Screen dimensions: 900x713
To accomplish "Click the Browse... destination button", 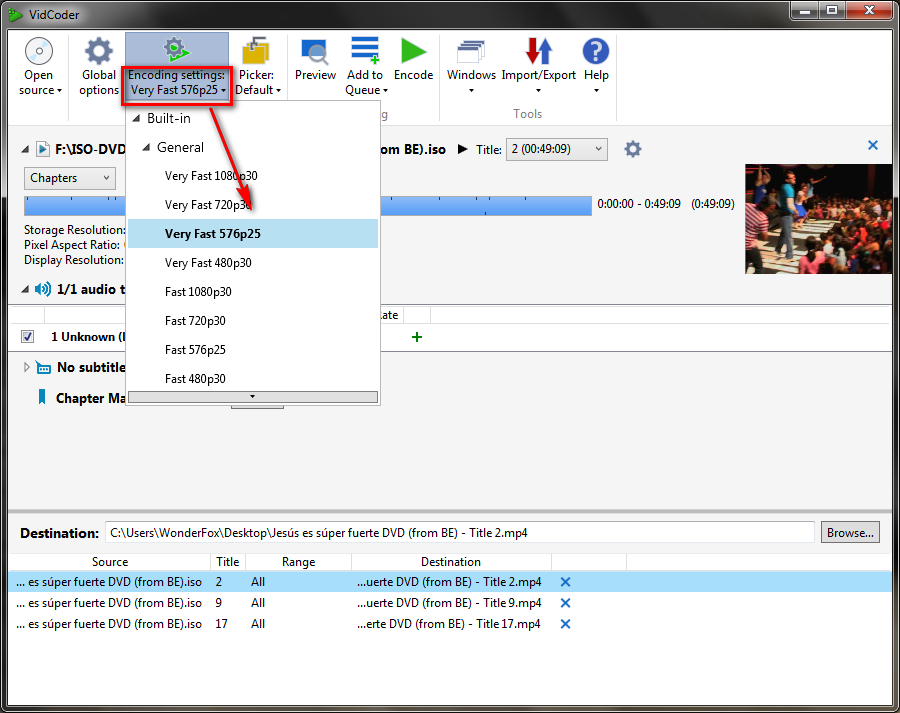I will point(850,533).
